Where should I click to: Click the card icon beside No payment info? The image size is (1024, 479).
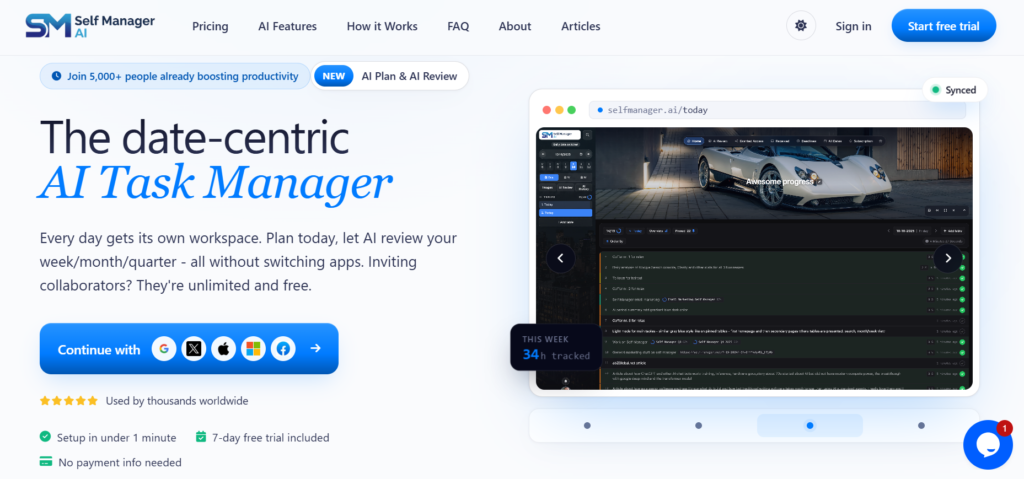coord(46,461)
